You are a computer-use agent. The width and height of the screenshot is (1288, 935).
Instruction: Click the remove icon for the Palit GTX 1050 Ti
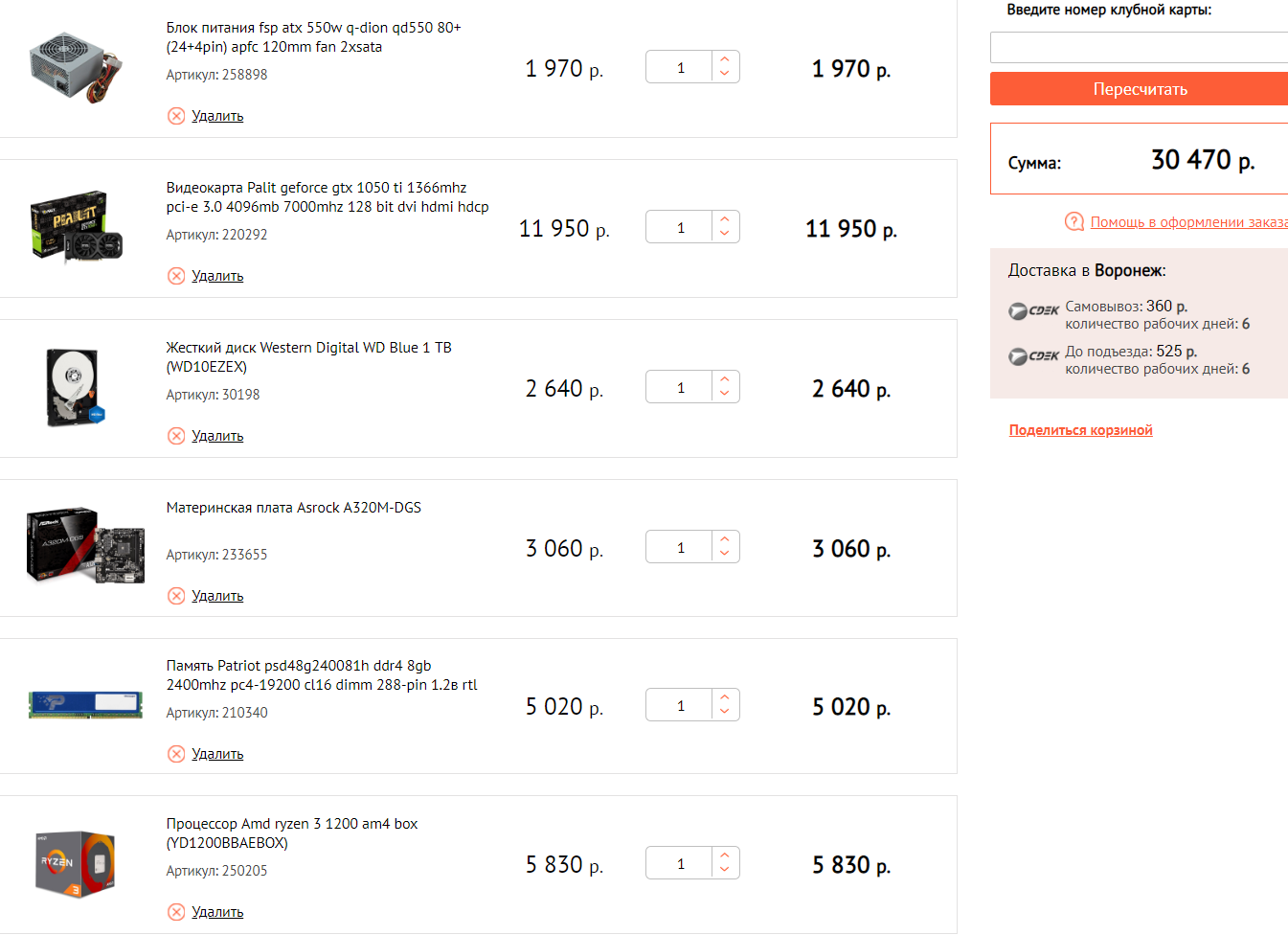[176, 276]
